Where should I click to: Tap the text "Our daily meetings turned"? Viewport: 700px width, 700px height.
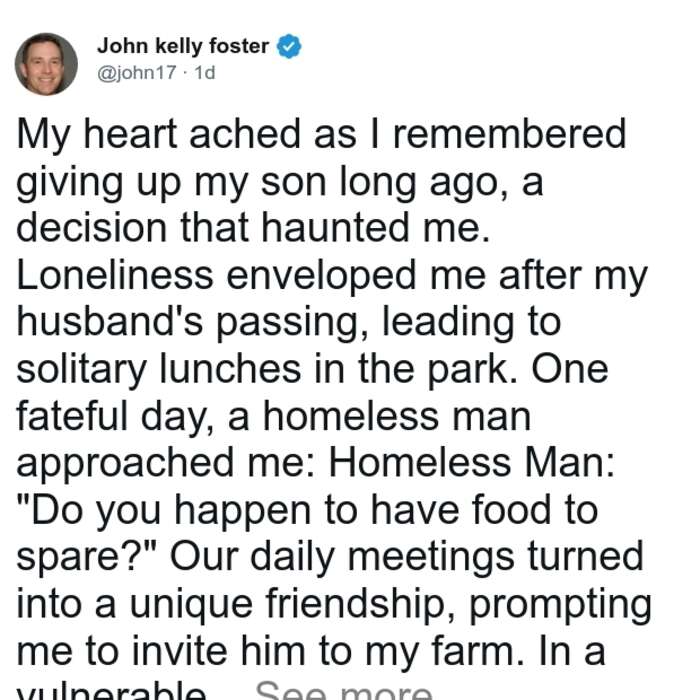click(406, 558)
